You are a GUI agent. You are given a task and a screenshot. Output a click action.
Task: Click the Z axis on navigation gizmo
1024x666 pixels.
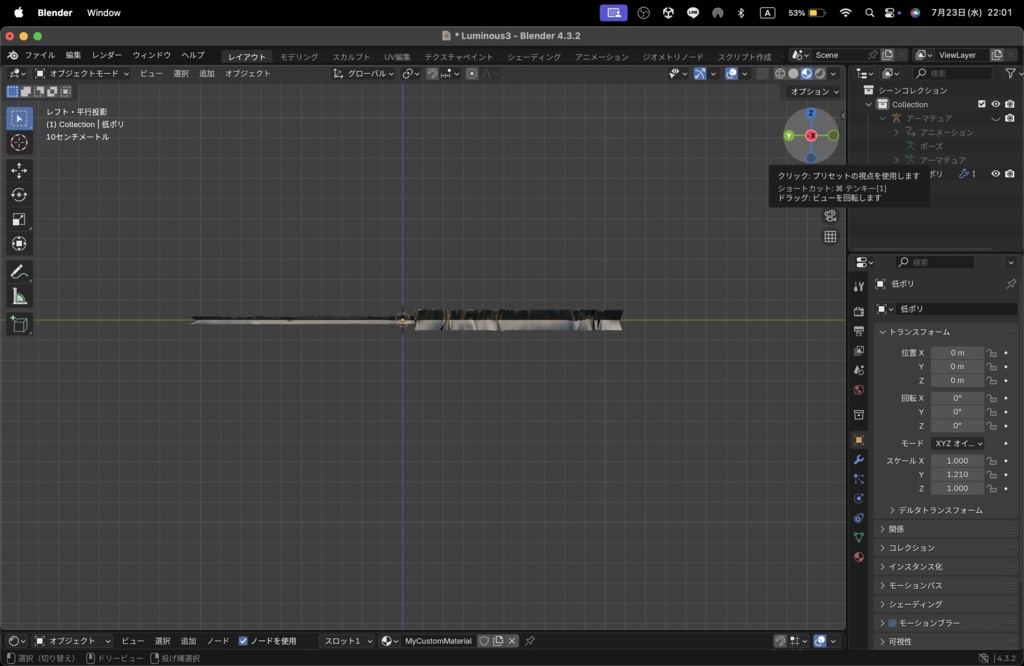[811, 114]
